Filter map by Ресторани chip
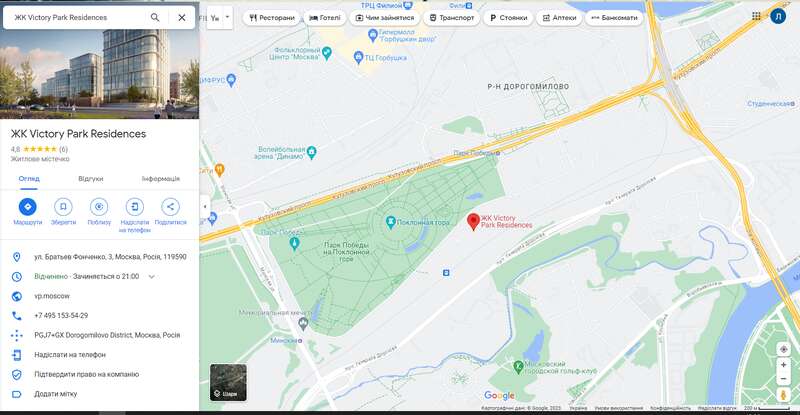800x415 pixels. coord(272,18)
